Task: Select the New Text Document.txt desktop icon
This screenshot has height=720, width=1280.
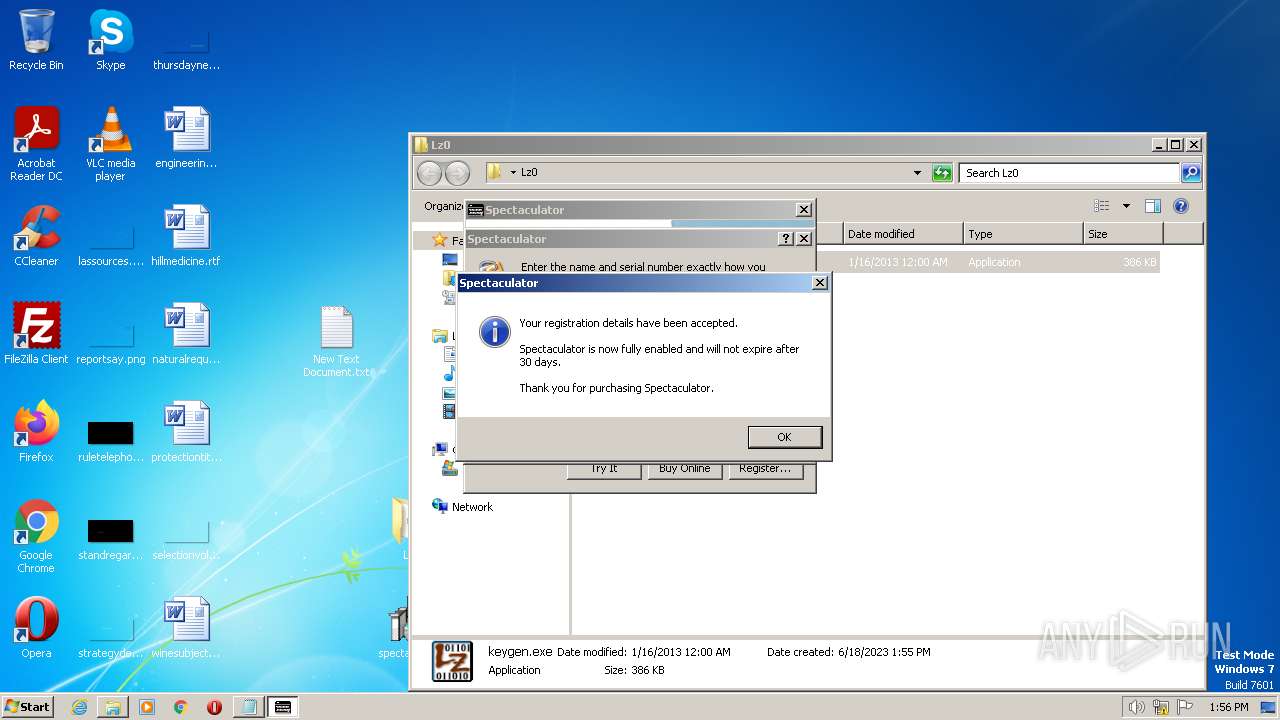Action: click(x=337, y=342)
